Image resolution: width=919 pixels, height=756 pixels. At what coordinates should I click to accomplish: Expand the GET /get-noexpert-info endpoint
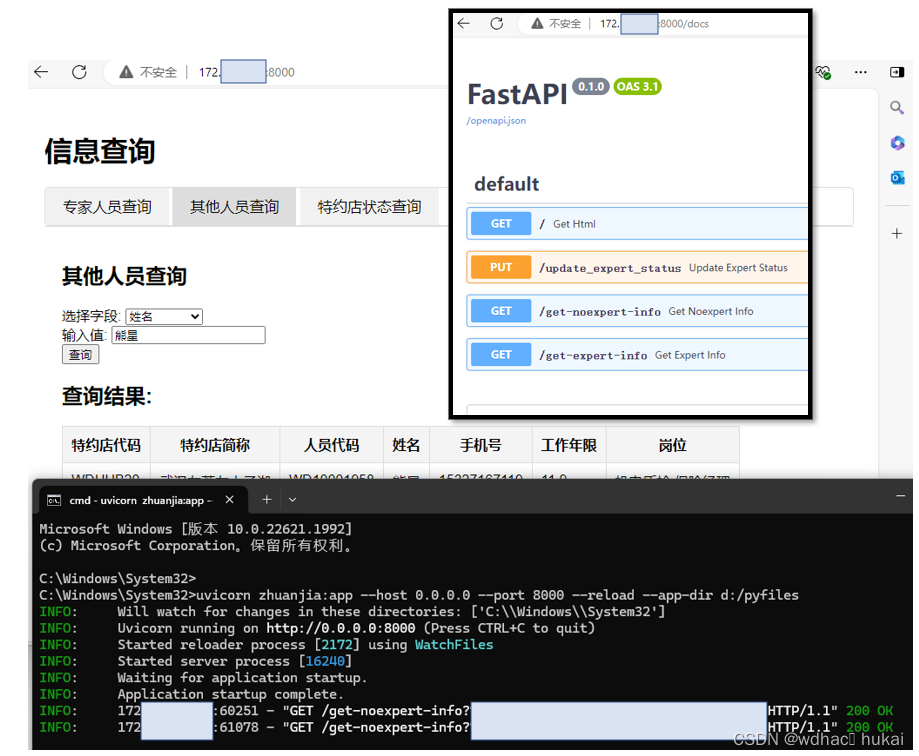click(637, 311)
